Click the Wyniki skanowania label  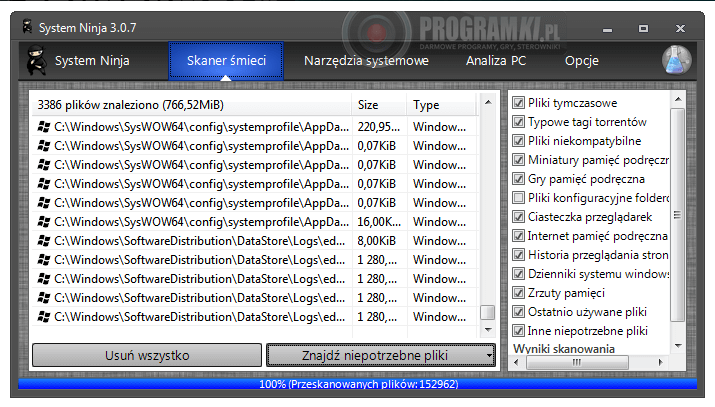(564, 349)
